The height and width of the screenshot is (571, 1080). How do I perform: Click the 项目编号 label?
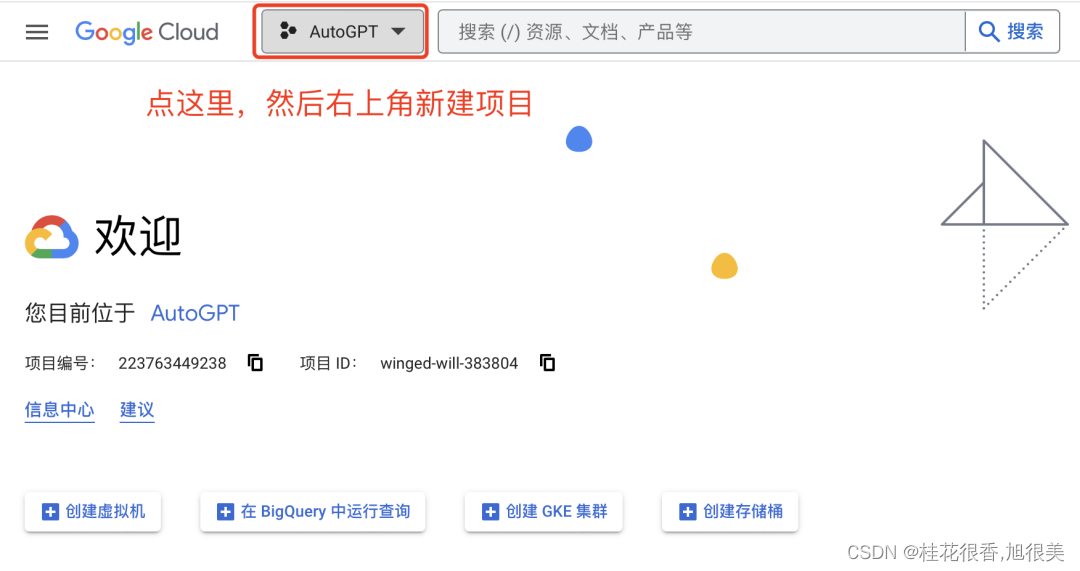tap(60, 363)
